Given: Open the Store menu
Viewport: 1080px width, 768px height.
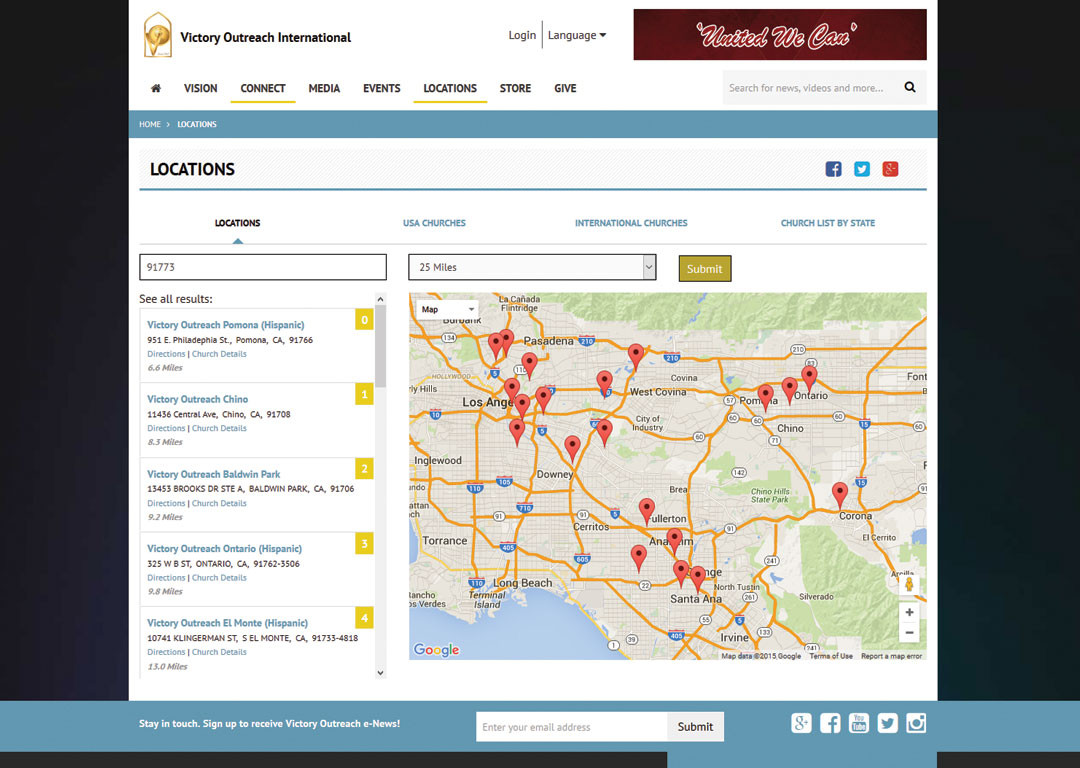Looking at the screenshot, I should tap(515, 88).
